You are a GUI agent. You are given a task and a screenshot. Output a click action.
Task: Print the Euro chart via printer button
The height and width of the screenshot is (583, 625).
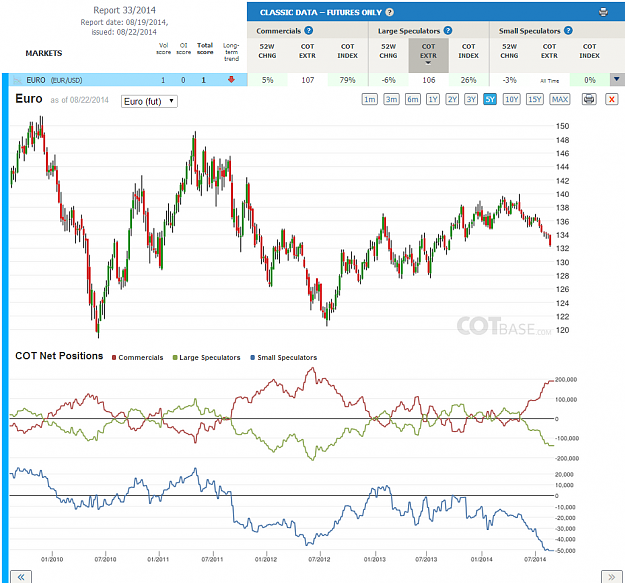click(x=589, y=99)
